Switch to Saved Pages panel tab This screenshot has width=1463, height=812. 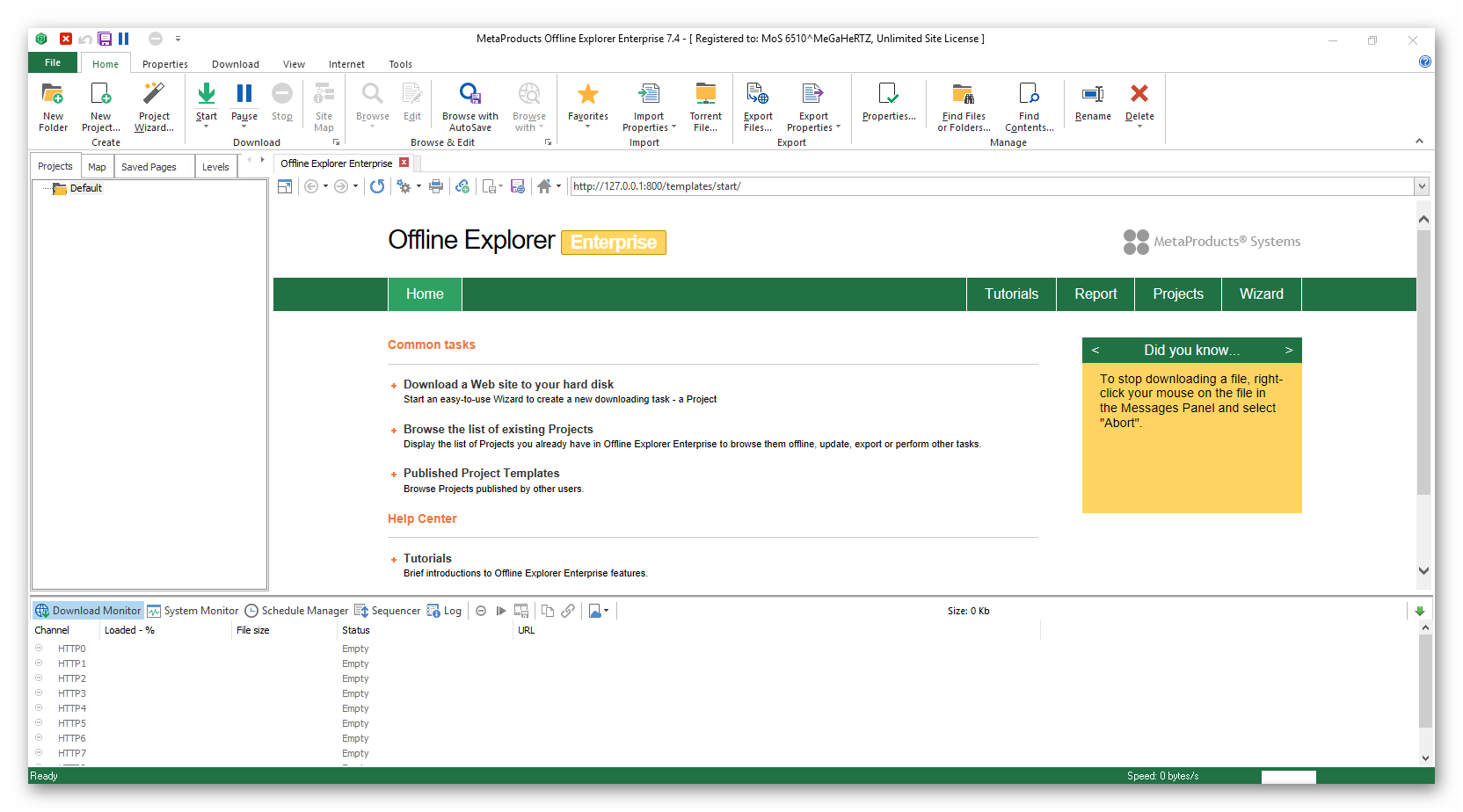tap(149, 167)
